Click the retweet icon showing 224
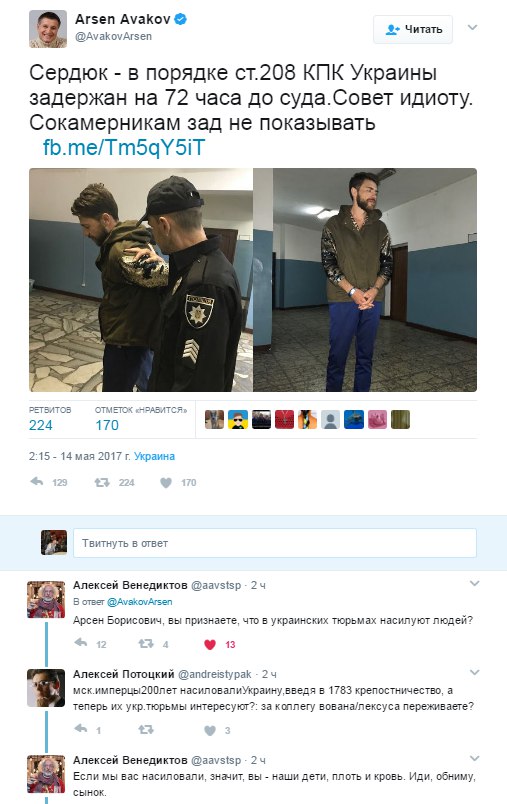The image size is (507, 804). pyautogui.click(x=102, y=482)
